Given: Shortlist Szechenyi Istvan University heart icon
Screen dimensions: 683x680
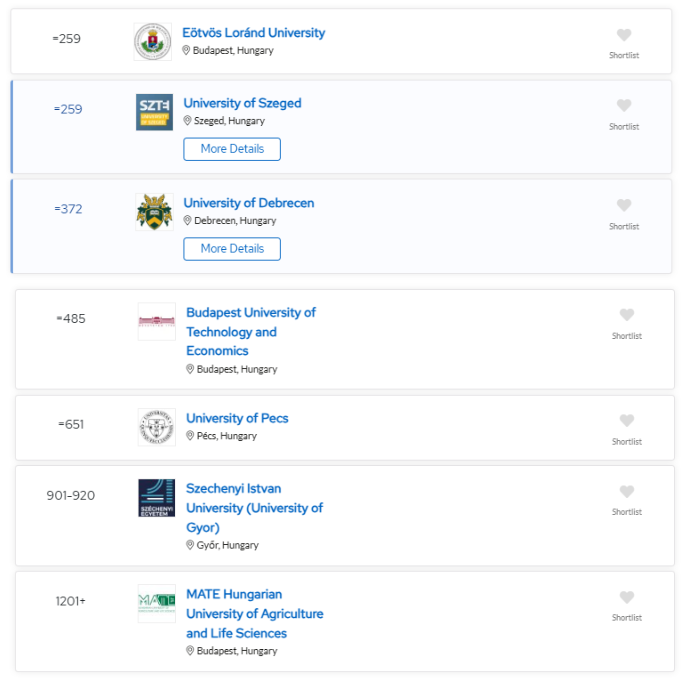Looking at the screenshot, I should click(626, 491).
